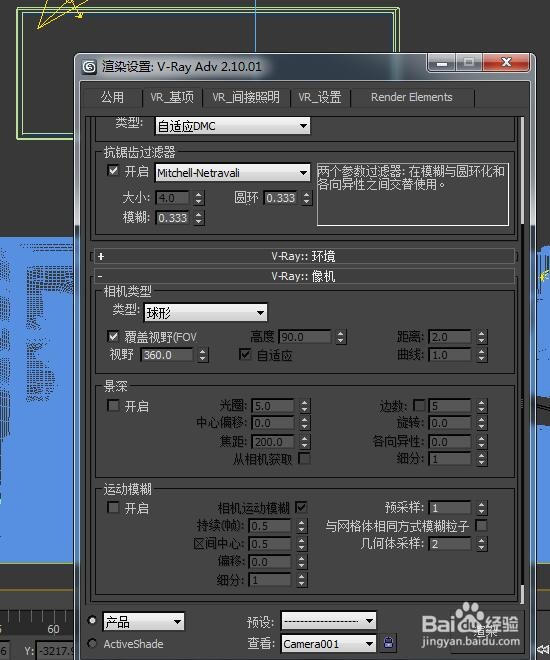
Task: Click the 偏移 field showing 0.0
Action: tap(270, 562)
